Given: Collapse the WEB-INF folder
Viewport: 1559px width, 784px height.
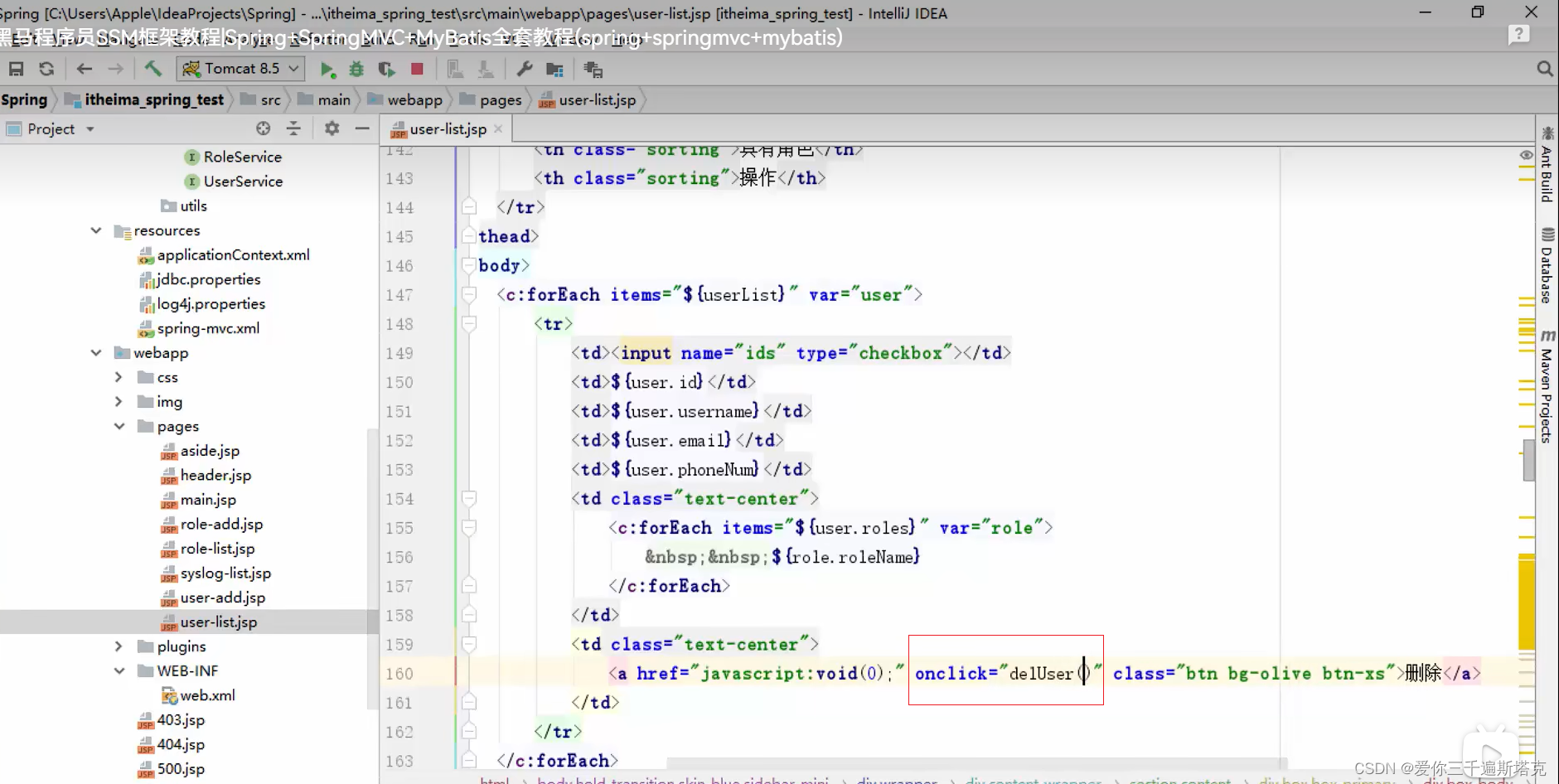Looking at the screenshot, I should (119, 670).
